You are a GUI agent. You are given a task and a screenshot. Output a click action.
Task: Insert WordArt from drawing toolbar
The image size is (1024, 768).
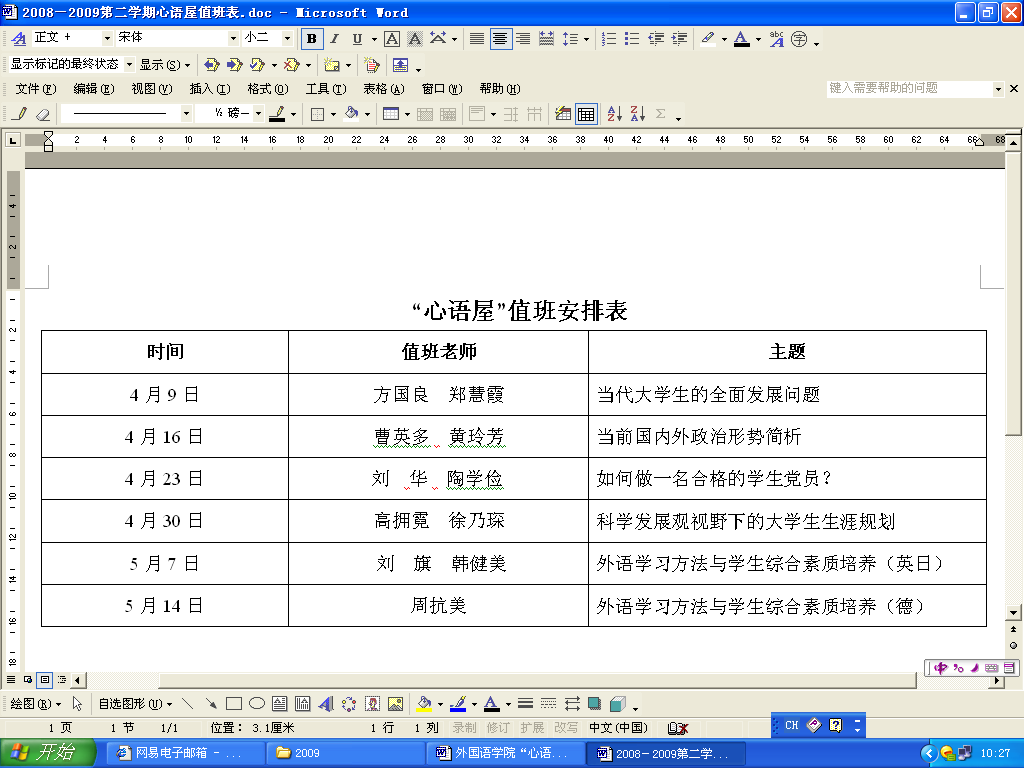[325, 703]
